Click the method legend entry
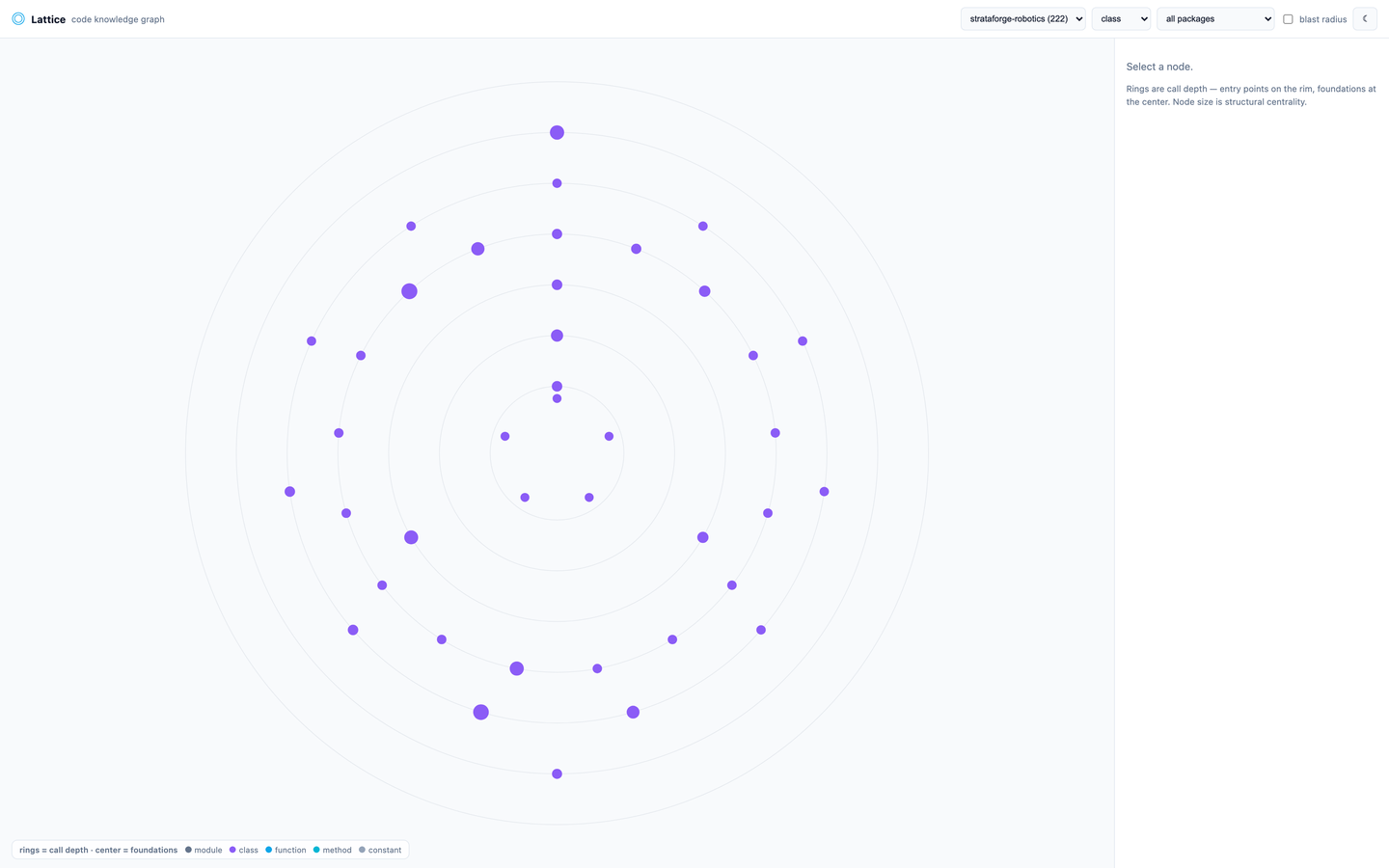Screen dimensions: 1389x868 tap(333, 850)
